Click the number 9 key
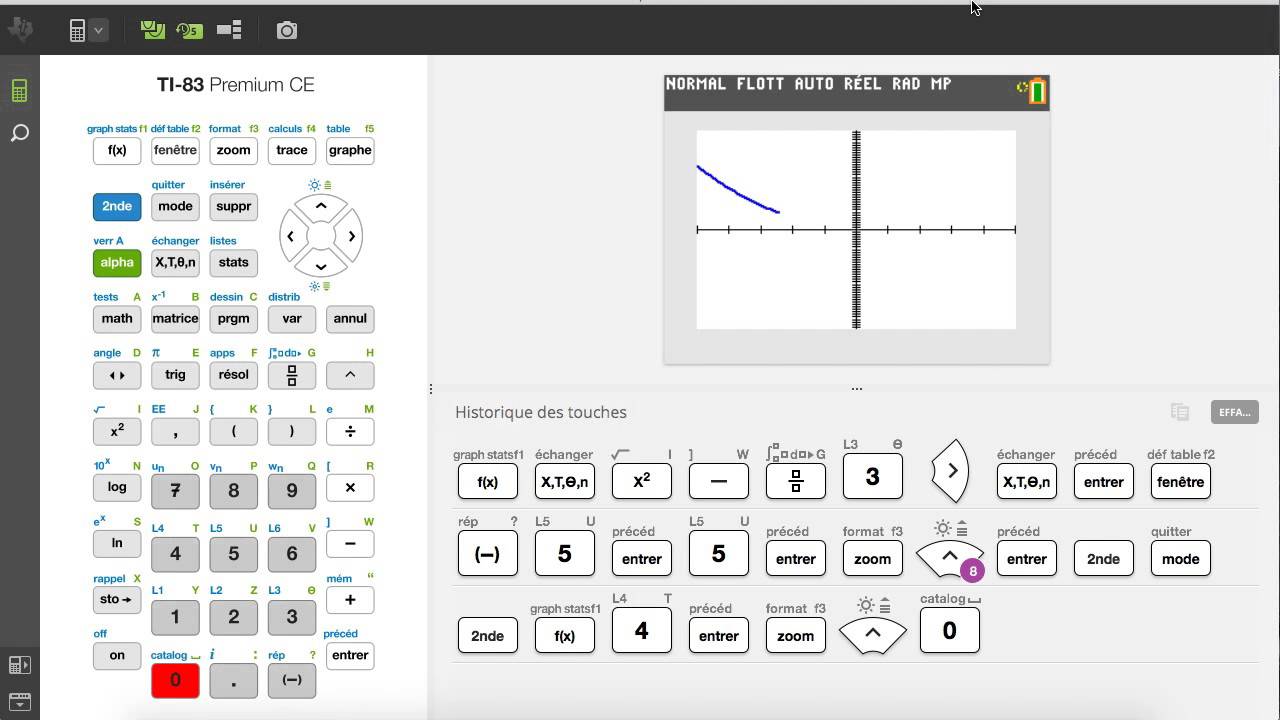The height and width of the screenshot is (720, 1280). [x=292, y=491]
